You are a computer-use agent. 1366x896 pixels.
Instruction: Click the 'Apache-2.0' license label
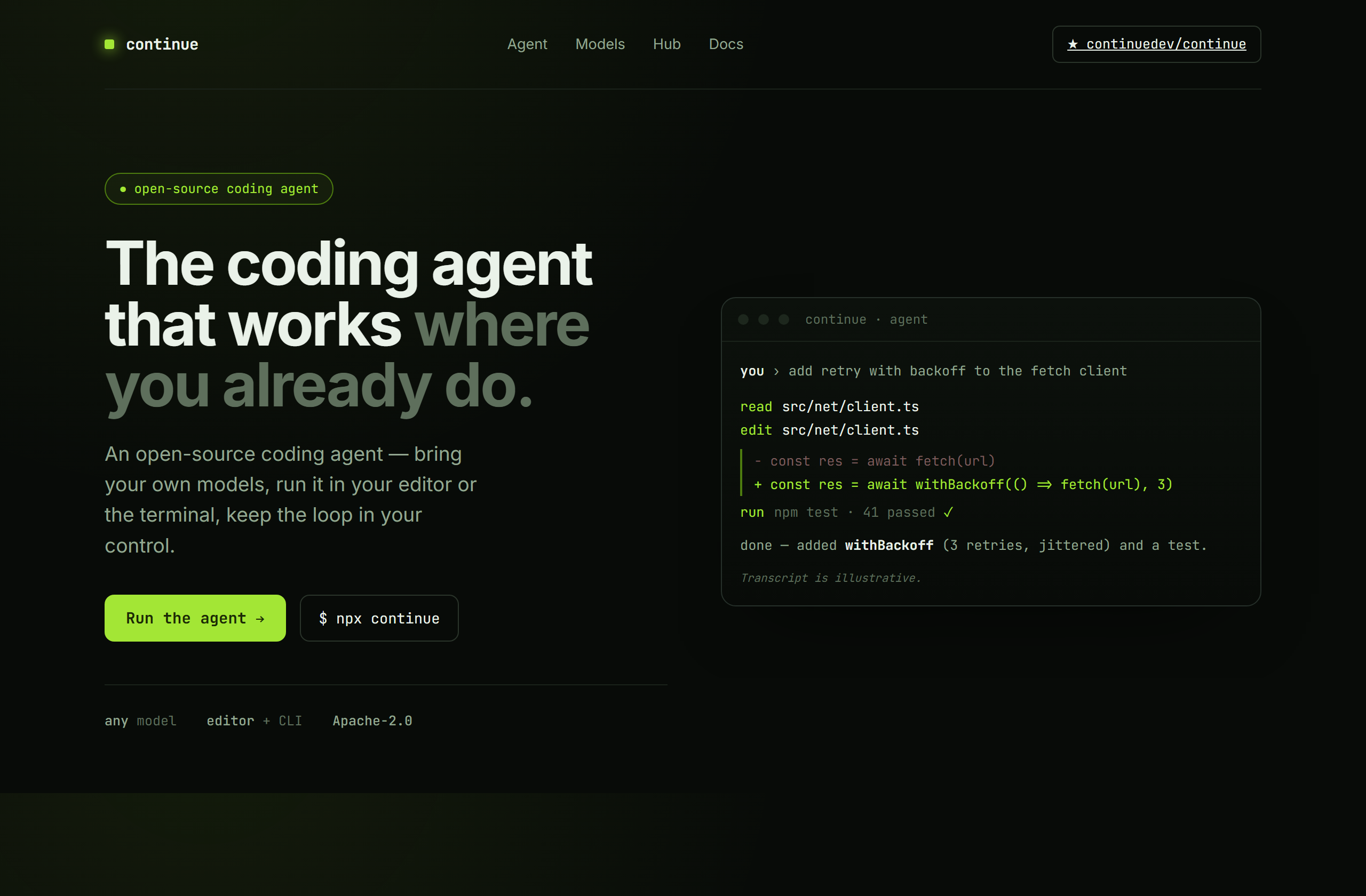click(x=372, y=721)
